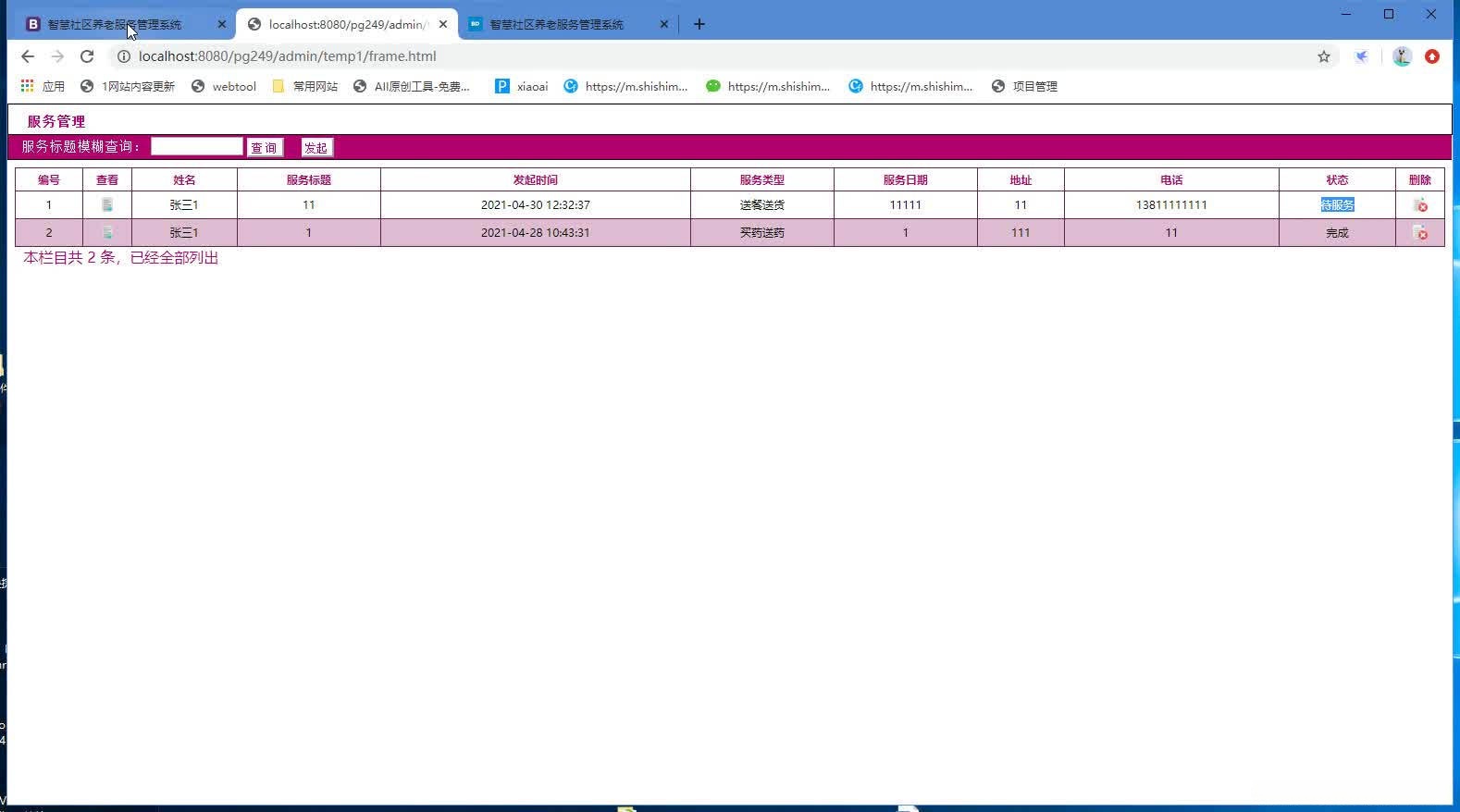The image size is (1460, 812).
Task: Reload the current page
Action: 87,56
